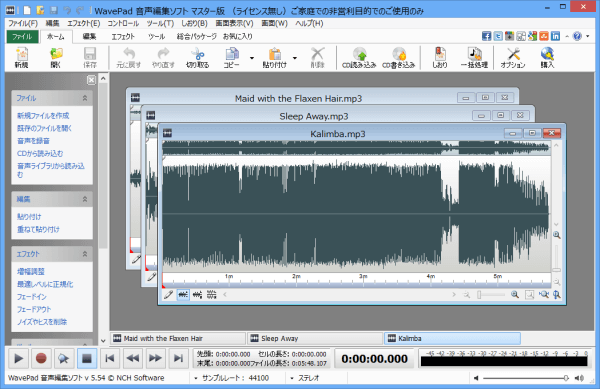Collapse the ファイル sidebar section
This screenshot has height=389, width=600.
coord(85,98)
